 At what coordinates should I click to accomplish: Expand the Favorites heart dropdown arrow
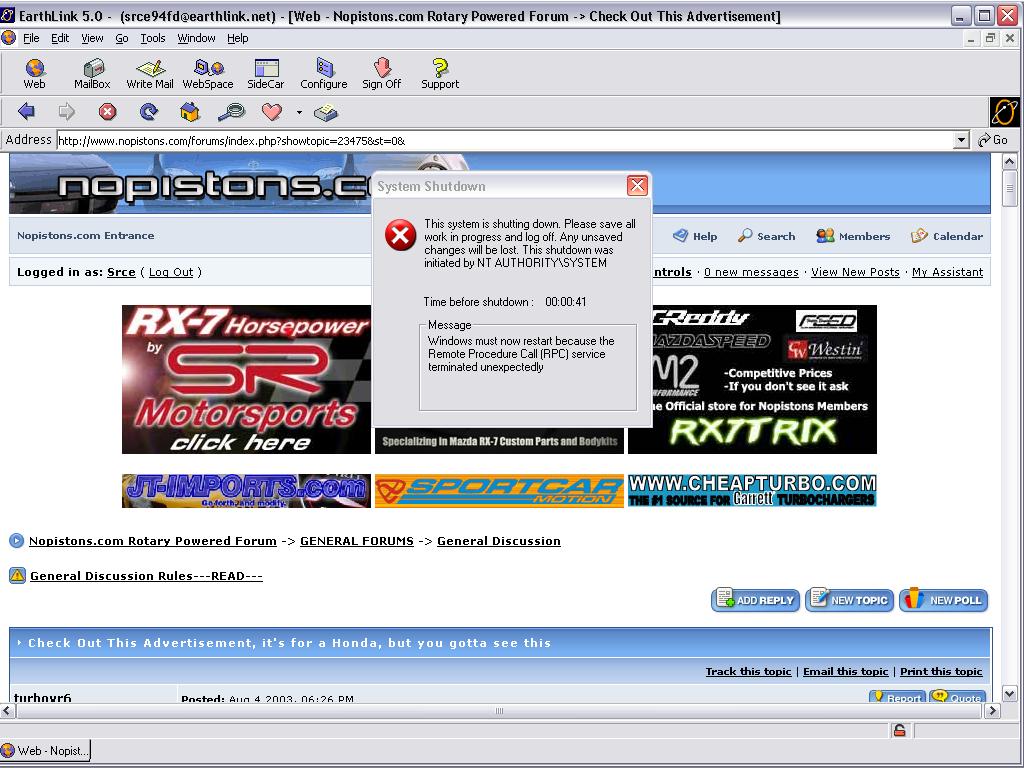point(299,113)
